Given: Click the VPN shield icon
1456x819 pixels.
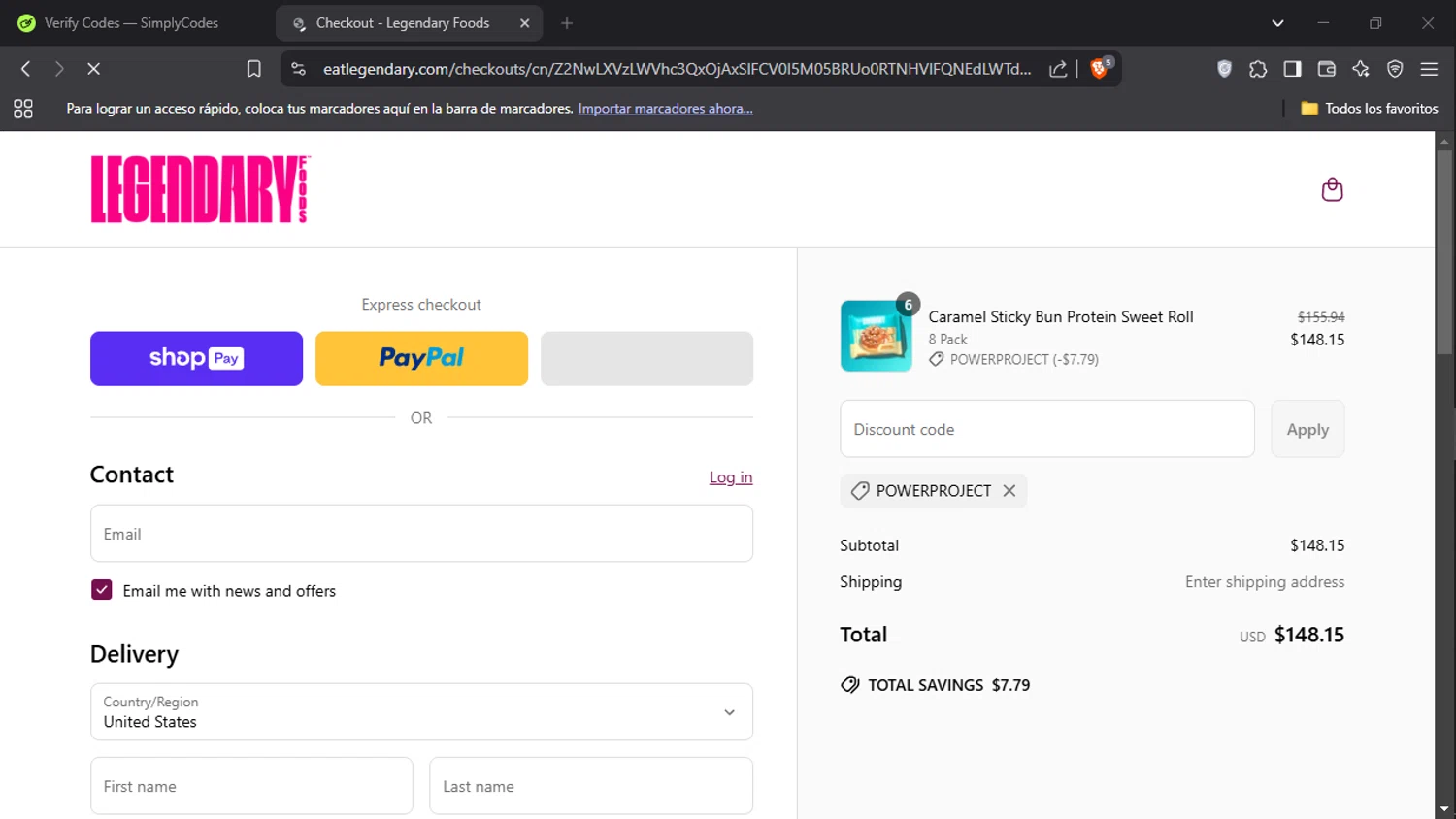Looking at the screenshot, I should point(1395,69).
